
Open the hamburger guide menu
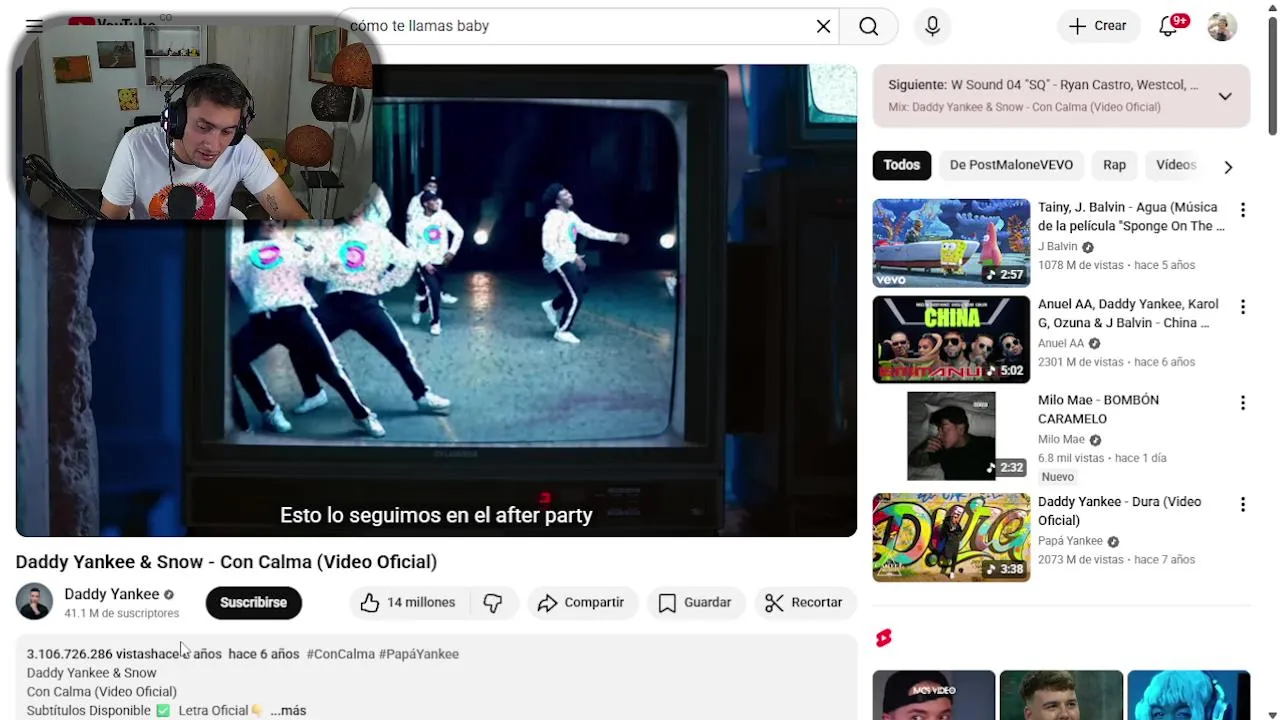coord(34,26)
